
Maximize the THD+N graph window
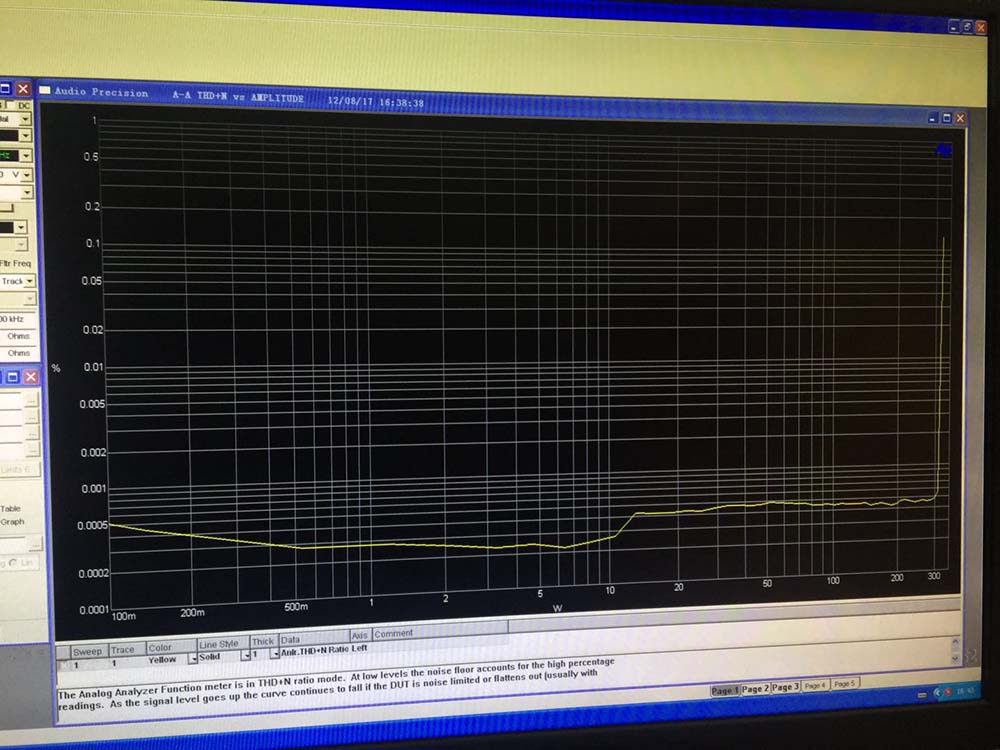pyautogui.click(x=946, y=118)
